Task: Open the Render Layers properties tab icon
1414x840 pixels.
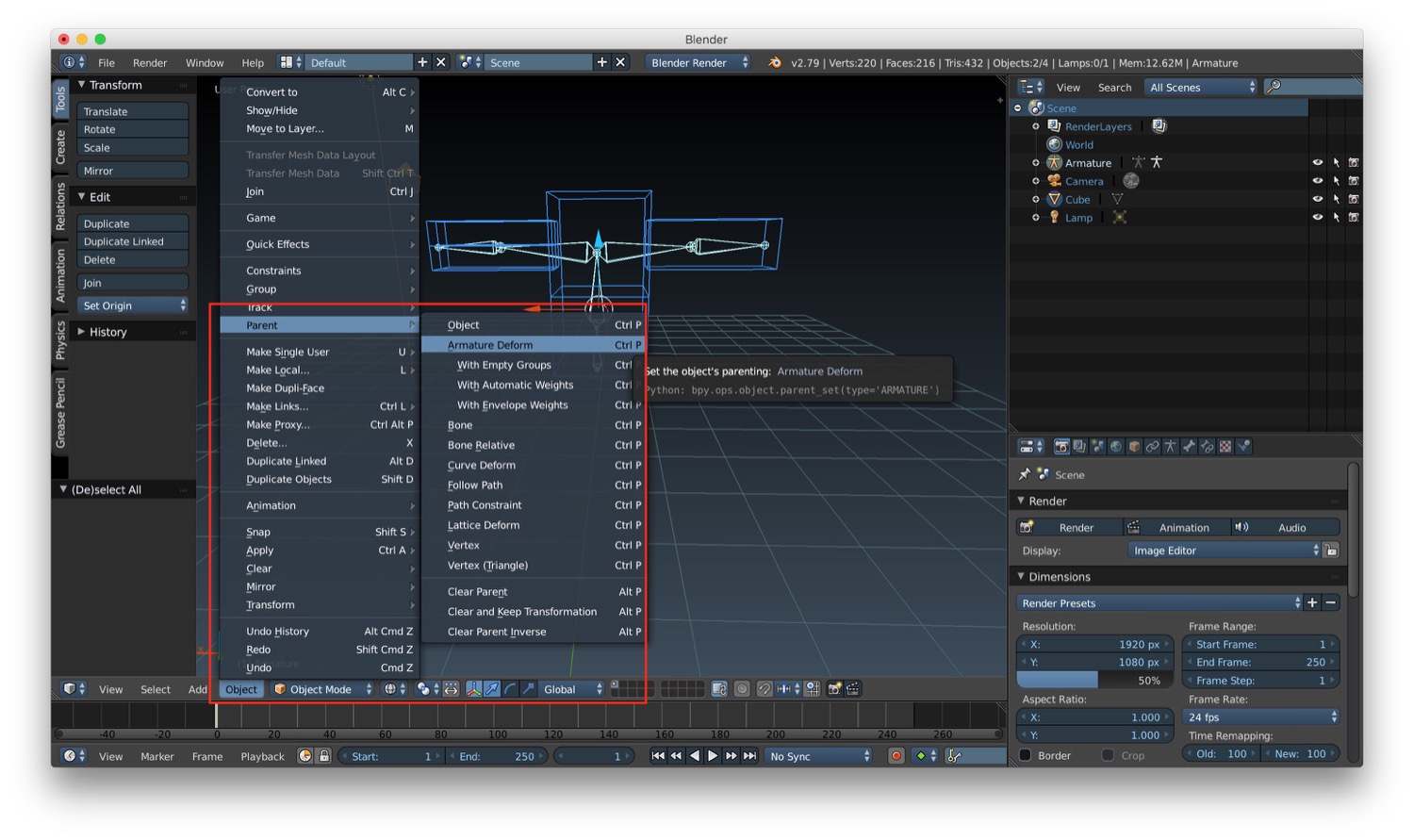Action: tap(1079, 446)
